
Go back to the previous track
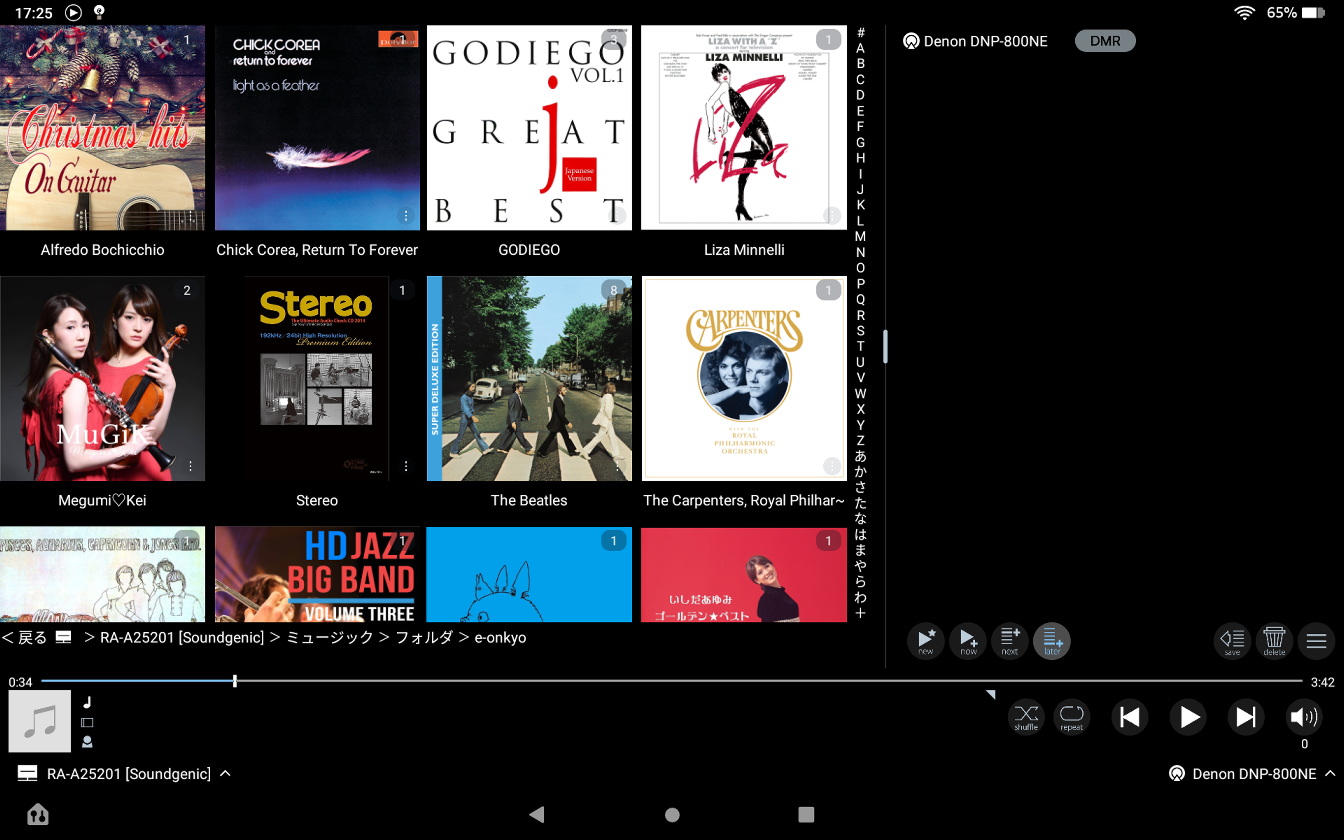1130,717
